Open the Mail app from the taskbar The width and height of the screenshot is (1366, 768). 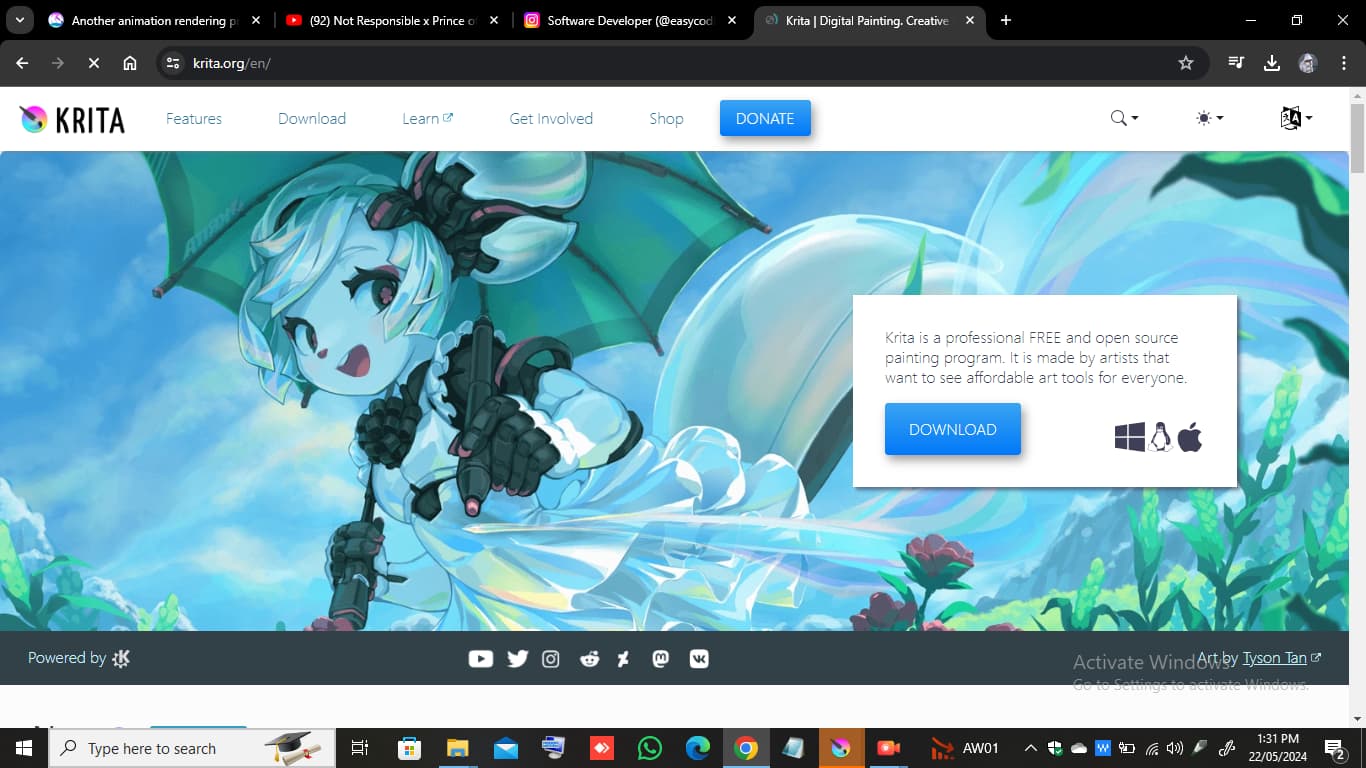point(506,748)
